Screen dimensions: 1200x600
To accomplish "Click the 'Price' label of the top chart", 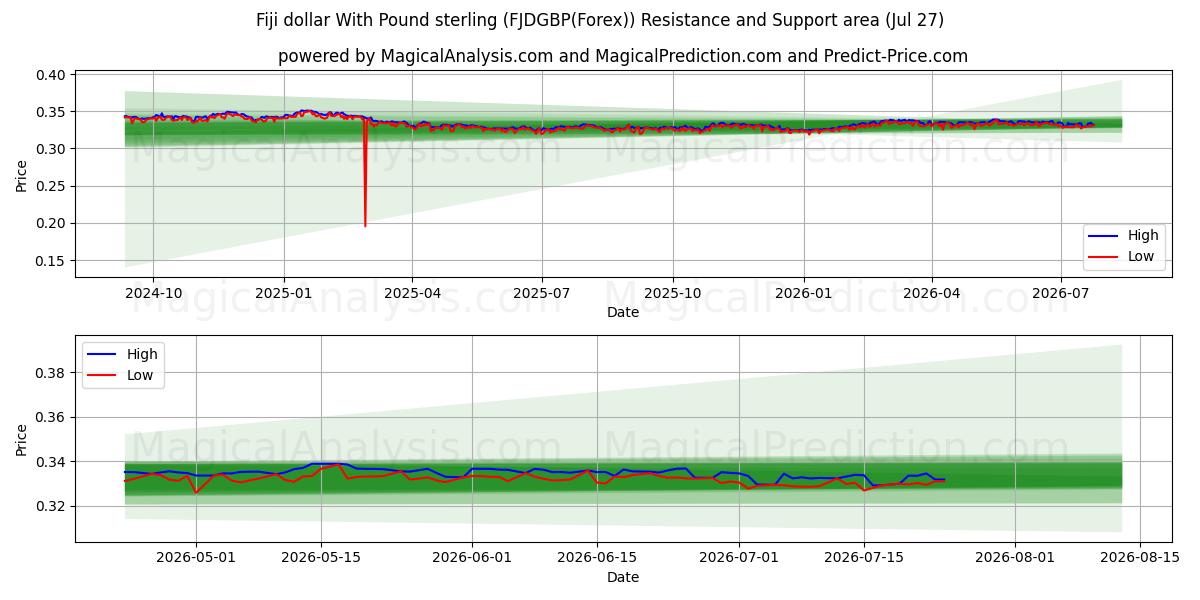I will [x=22, y=175].
